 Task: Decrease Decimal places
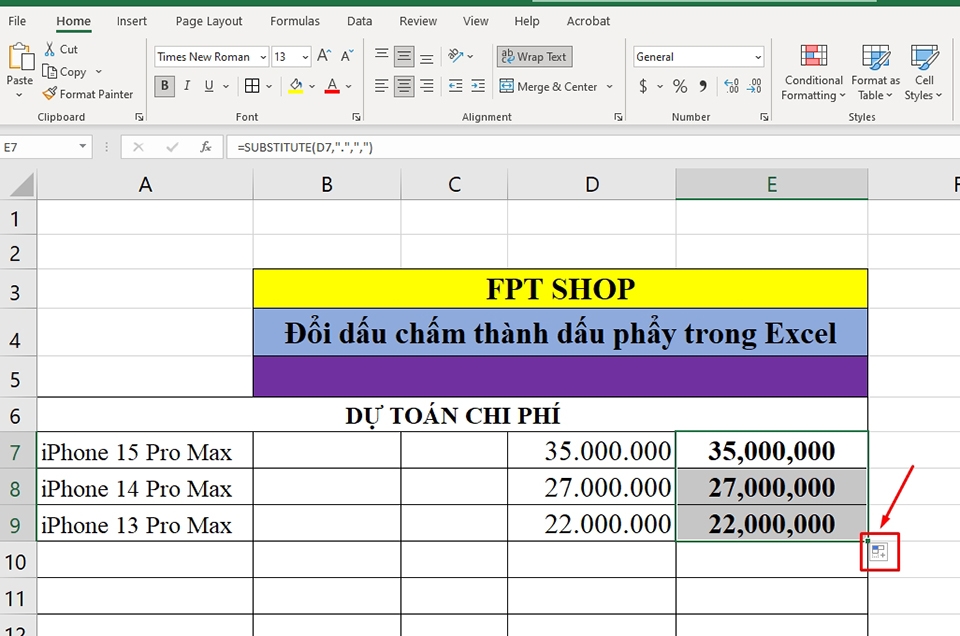point(754,86)
